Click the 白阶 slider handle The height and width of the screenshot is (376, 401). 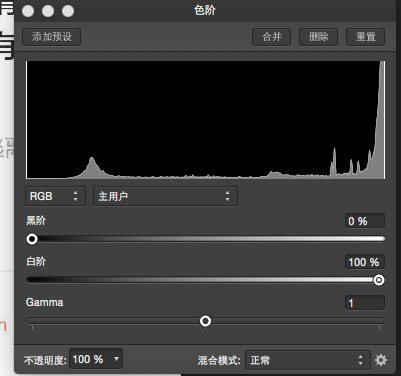[x=379, y=280]
